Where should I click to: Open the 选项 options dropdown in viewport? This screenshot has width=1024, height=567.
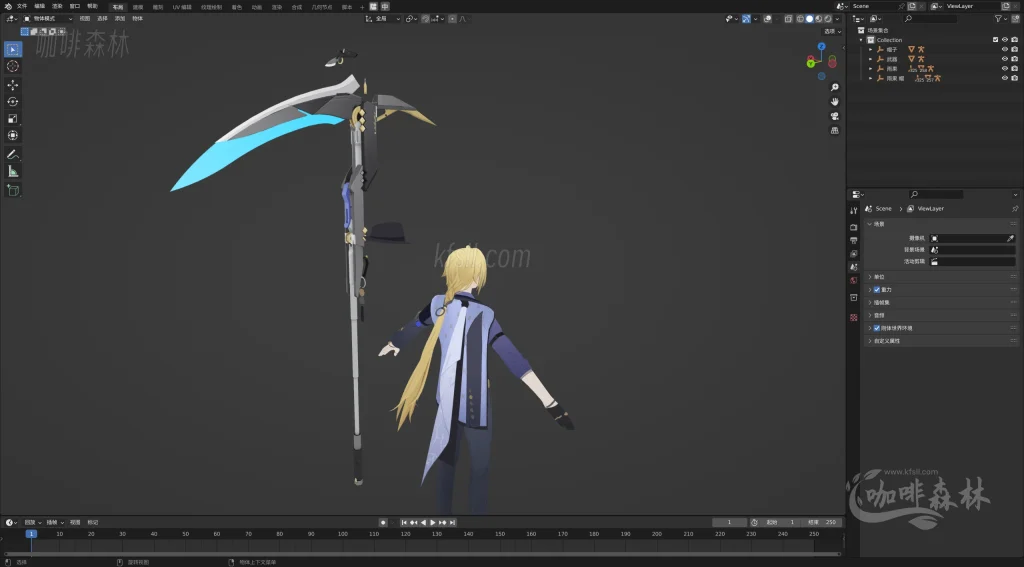pyautogui.click(x=833, y=31)
